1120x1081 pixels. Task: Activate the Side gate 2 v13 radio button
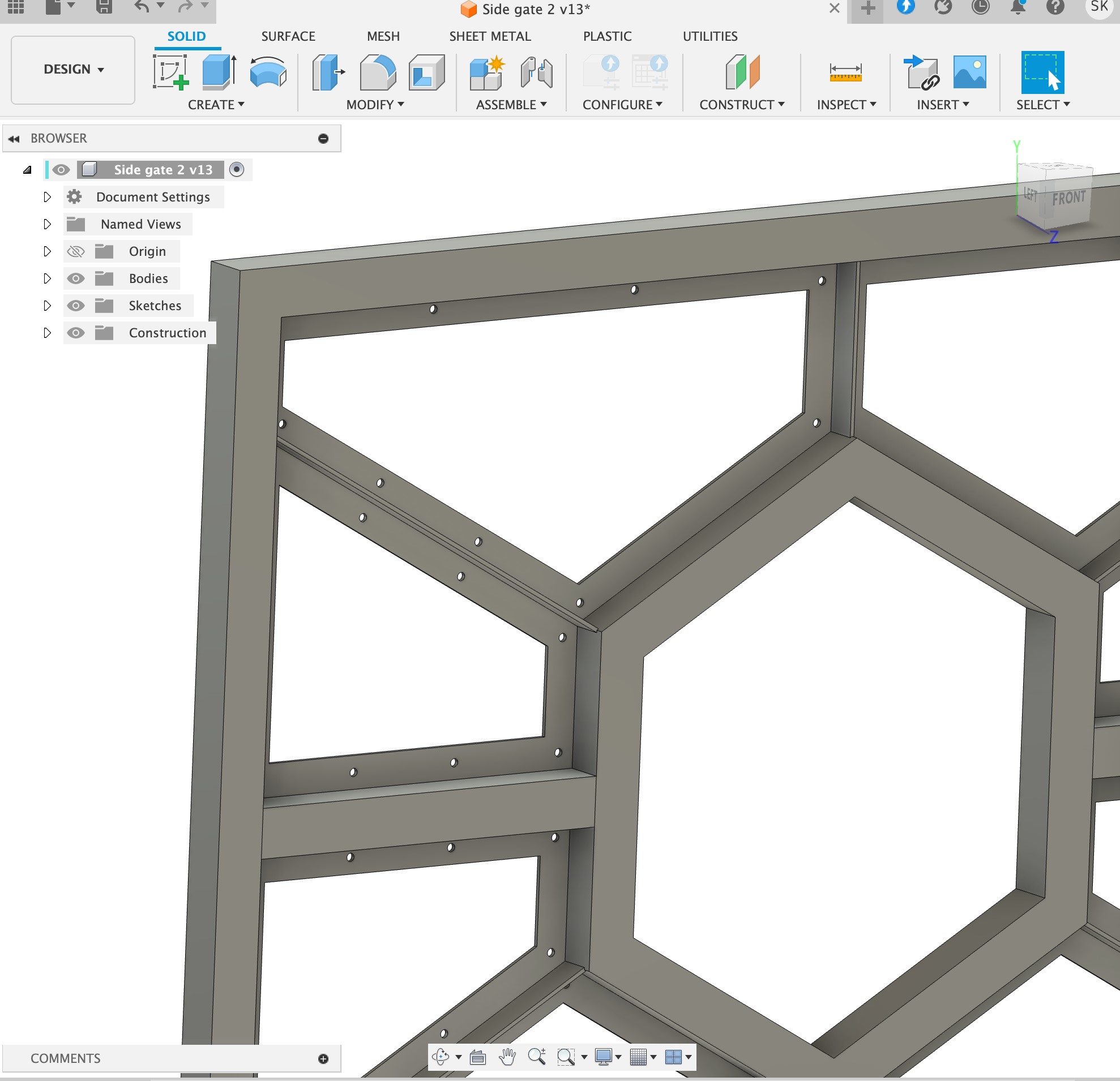[237, 170]
